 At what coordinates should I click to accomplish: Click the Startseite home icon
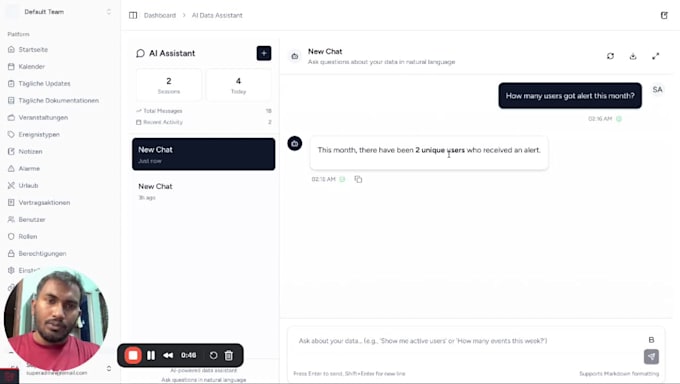coord(11,49)
